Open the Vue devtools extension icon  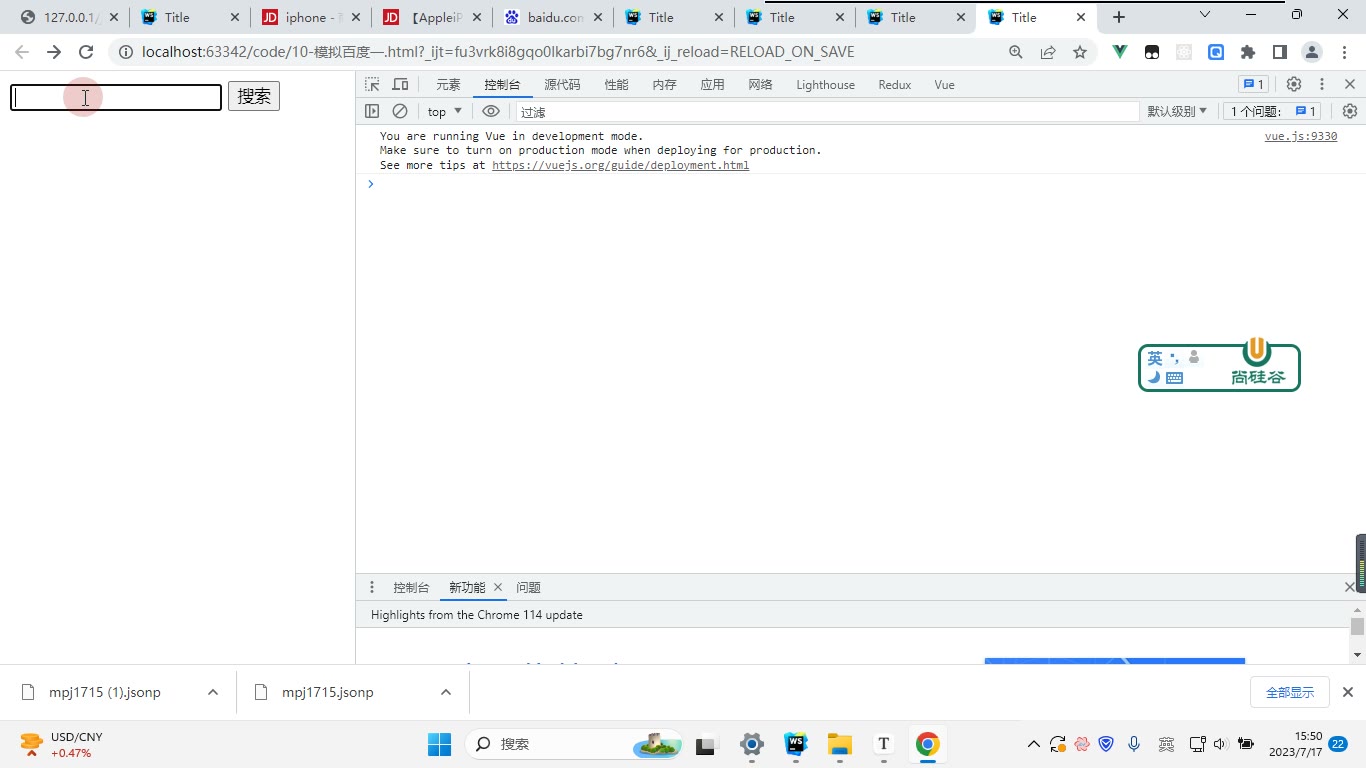coord(1120,52)
